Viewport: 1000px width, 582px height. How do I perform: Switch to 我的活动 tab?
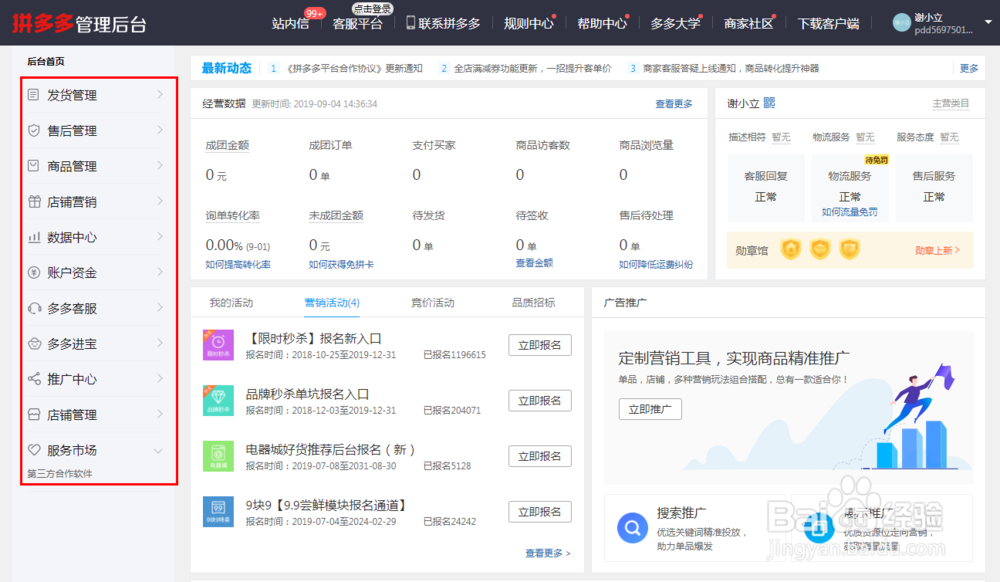coord(232,303)
